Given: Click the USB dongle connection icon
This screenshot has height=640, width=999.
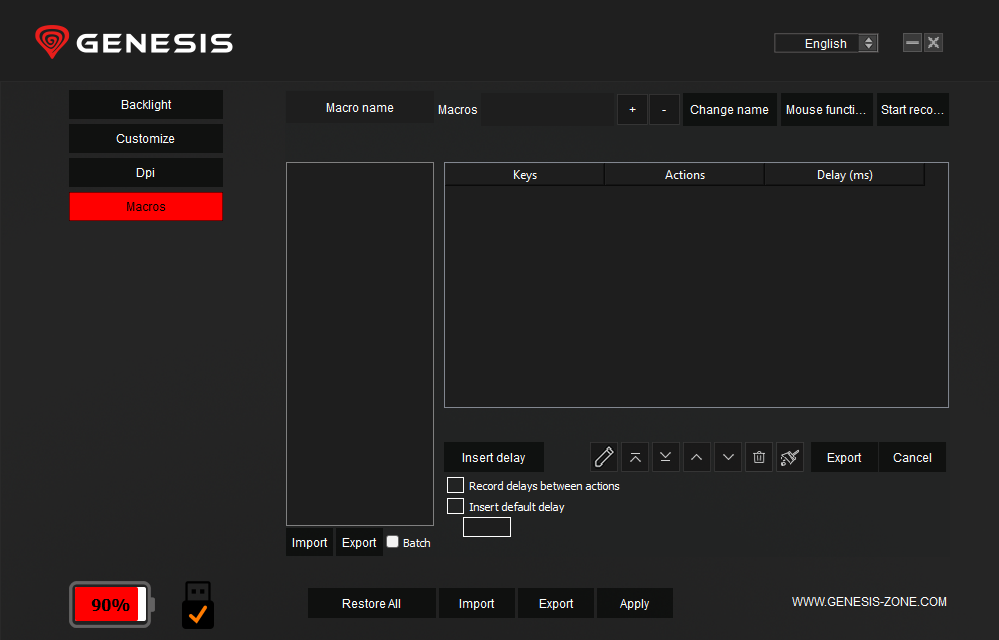Looking at the screenshot, I should (198, 604).
